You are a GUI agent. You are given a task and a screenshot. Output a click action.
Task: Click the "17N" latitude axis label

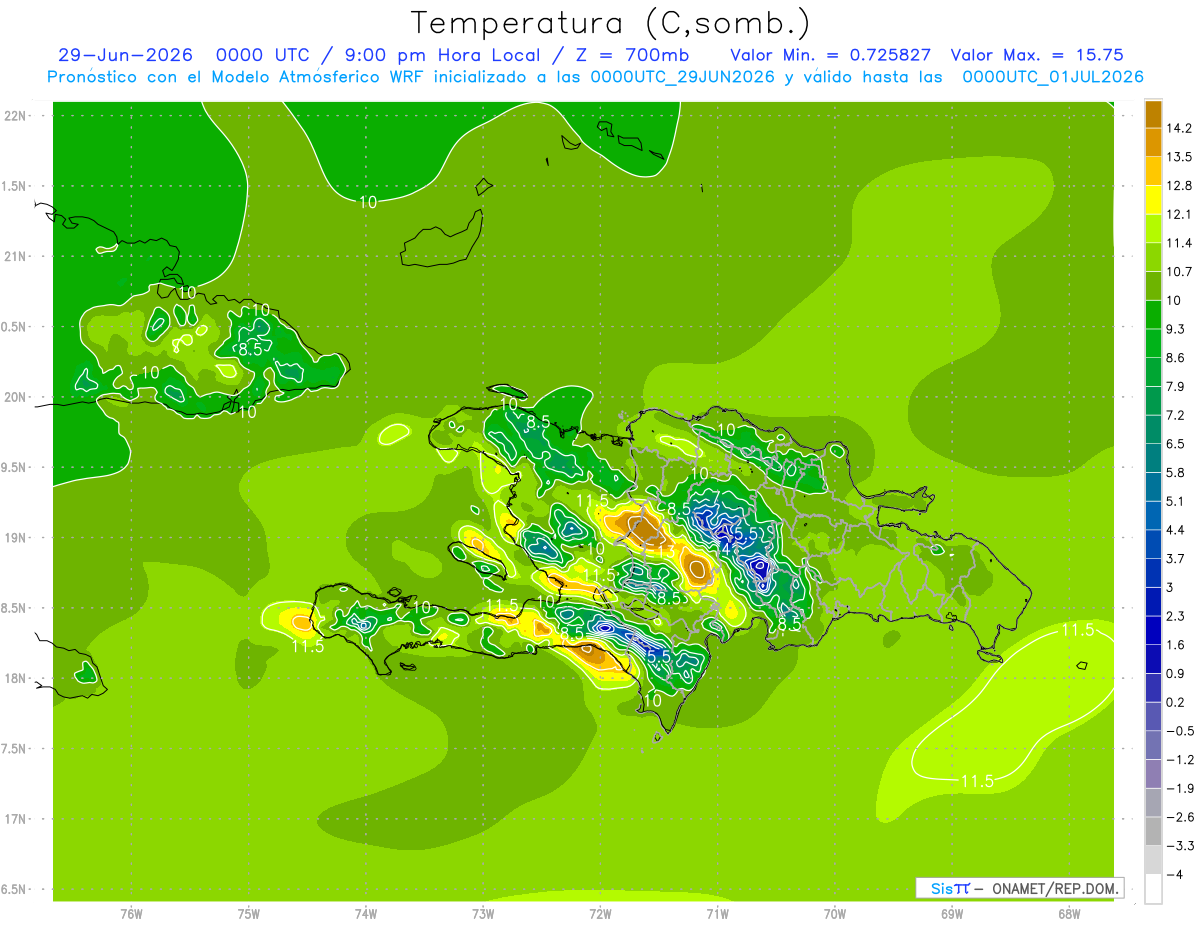pyautogui.click(x=15, y=819)
